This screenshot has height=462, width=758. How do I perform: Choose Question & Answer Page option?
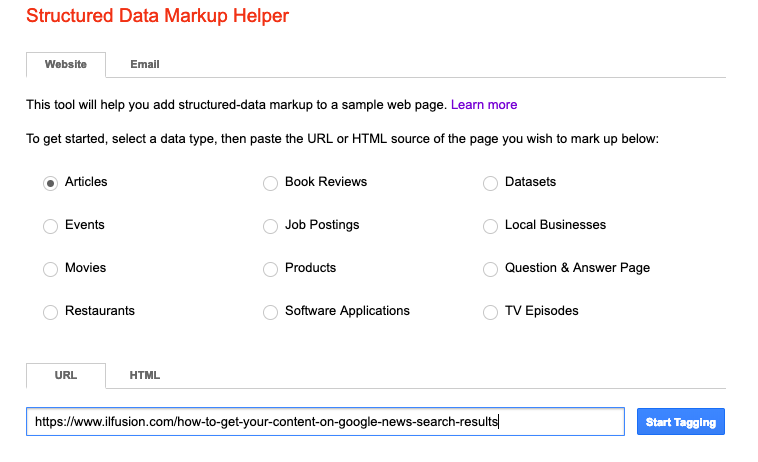pyautogui.click(x=490, y=269)
